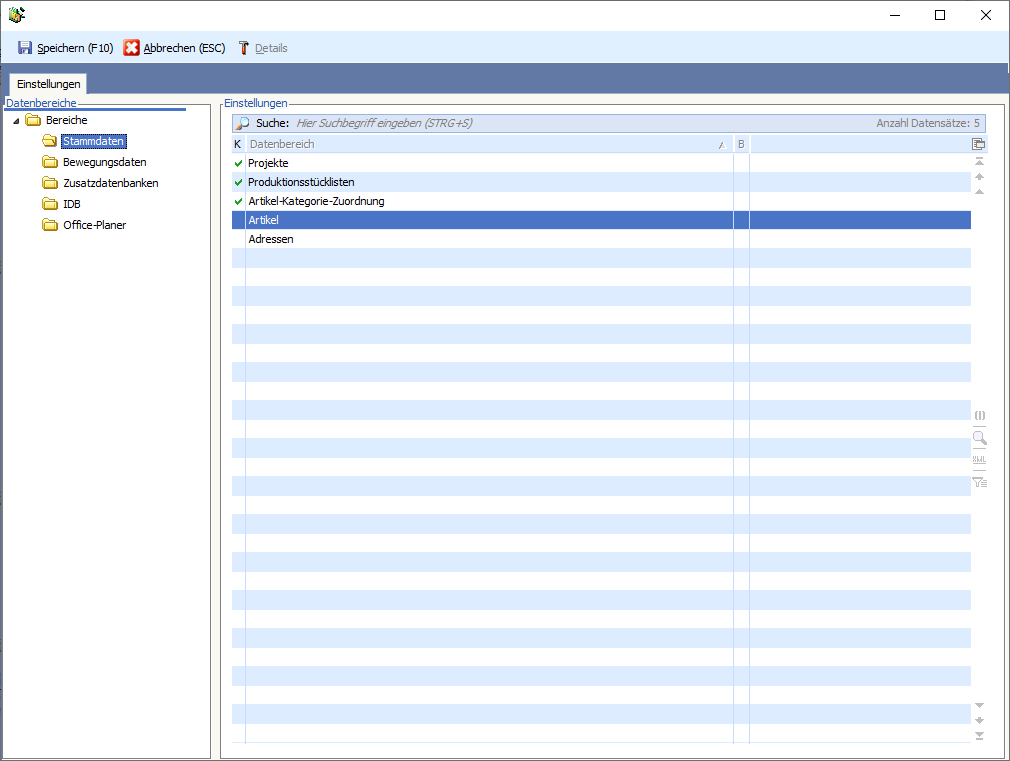The height and width of the screenshot is (761, 1010).
Task: Switch to the Einstellungen tab
Action: pos(48,84)
